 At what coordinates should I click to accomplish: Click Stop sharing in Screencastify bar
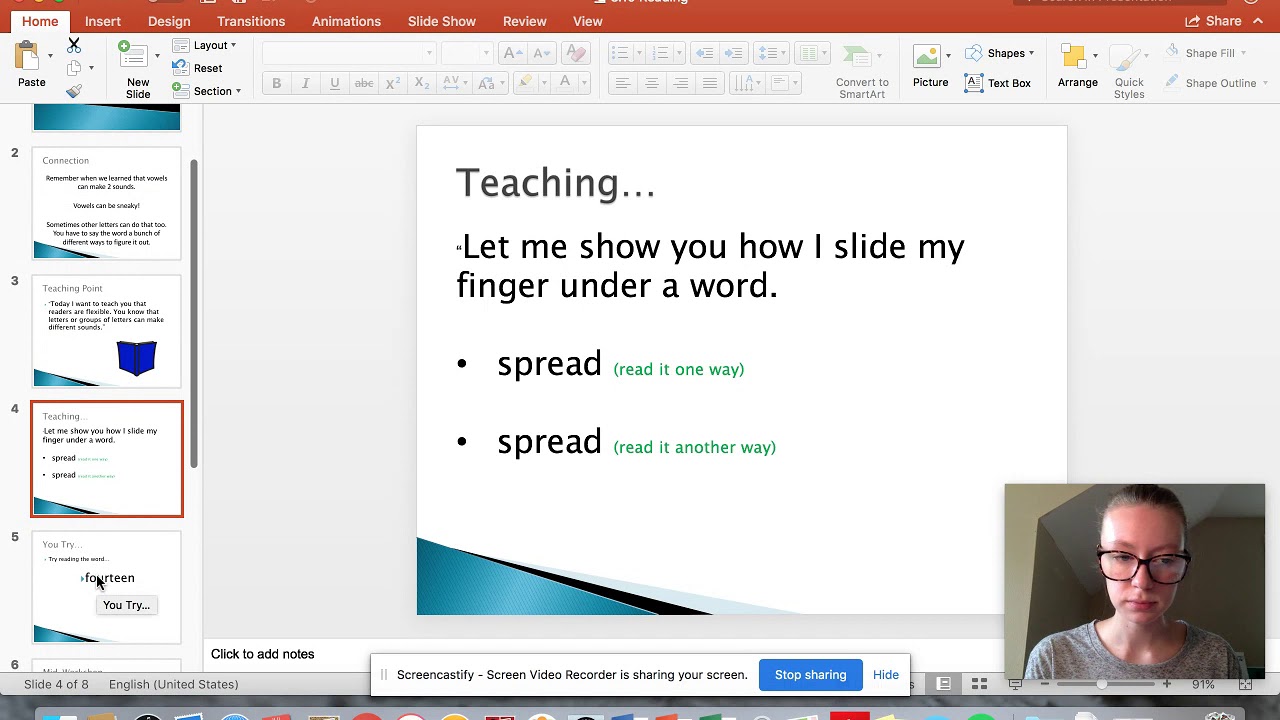(x=810, y=675)
